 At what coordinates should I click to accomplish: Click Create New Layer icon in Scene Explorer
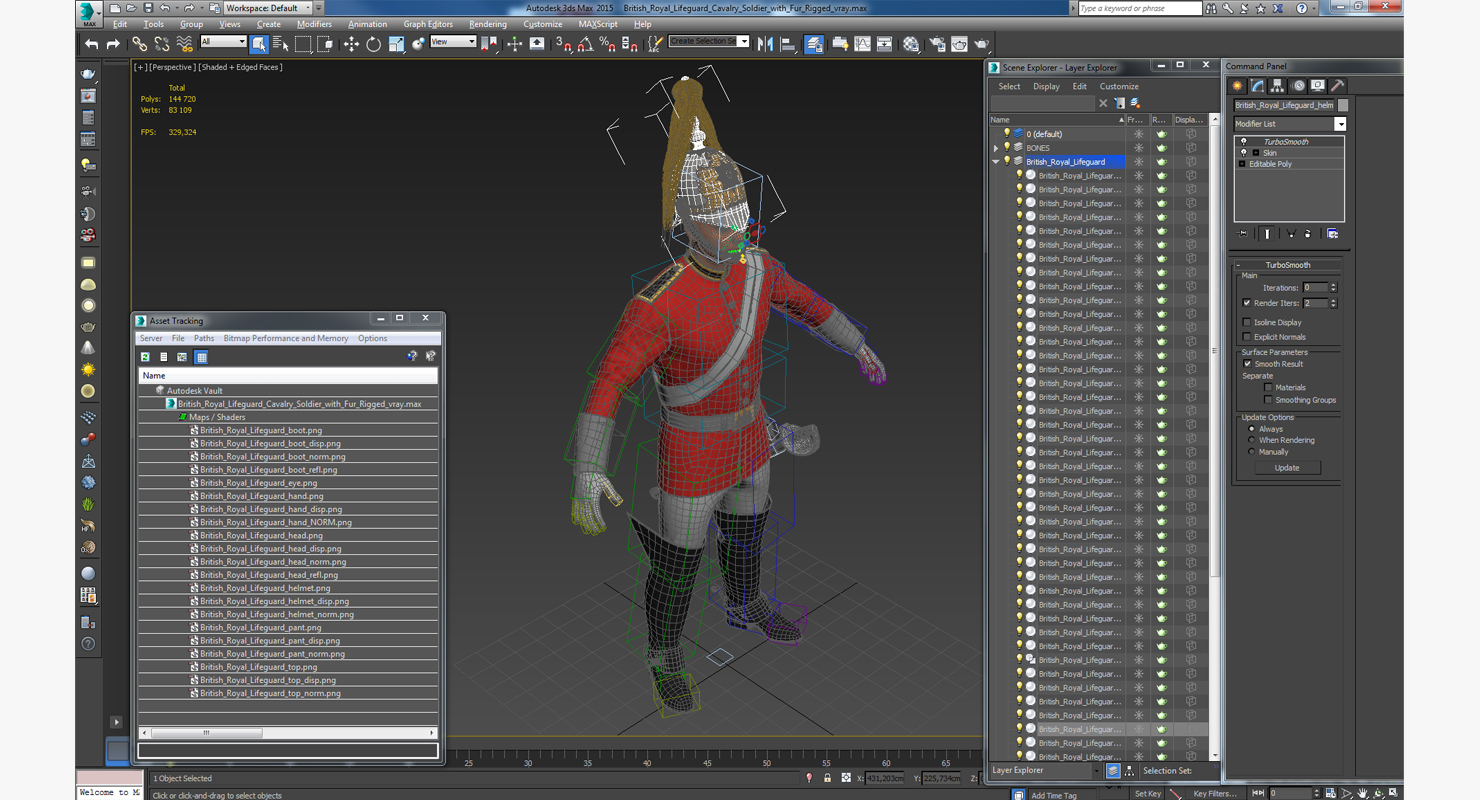(1135, 103)
